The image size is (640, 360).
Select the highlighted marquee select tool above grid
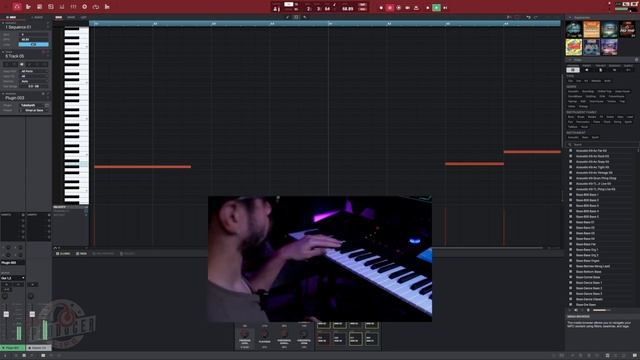click(x=296, y=18)
